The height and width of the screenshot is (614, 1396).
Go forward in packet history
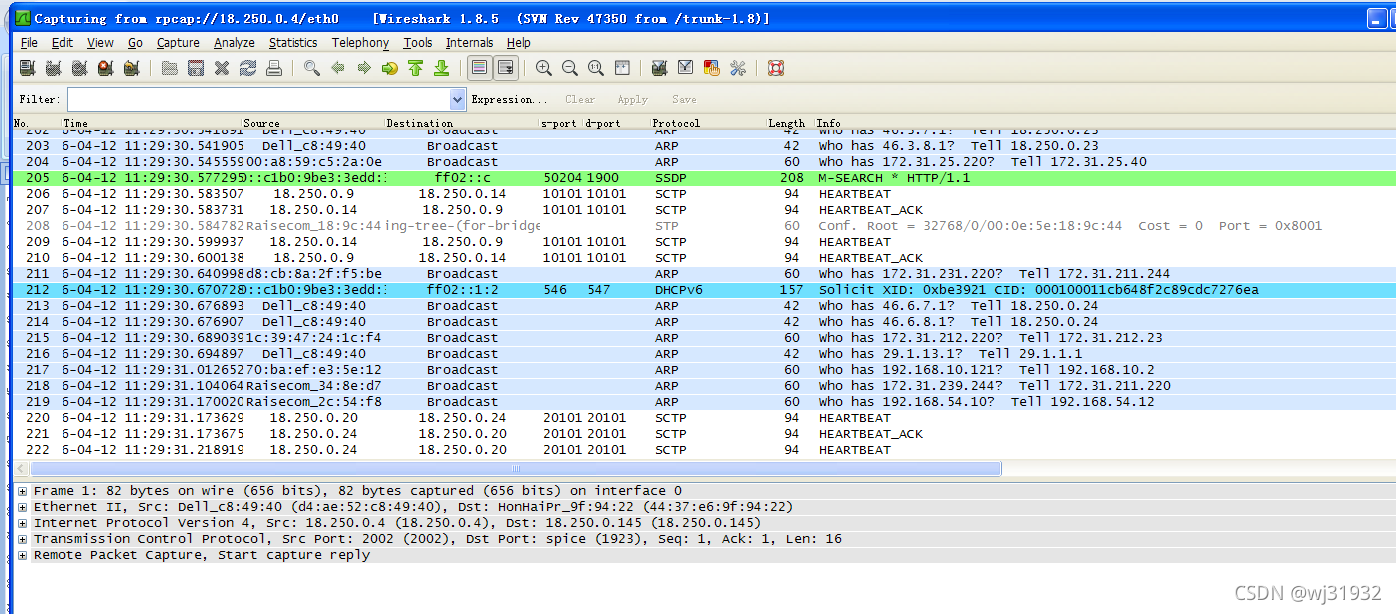point(364,68)
